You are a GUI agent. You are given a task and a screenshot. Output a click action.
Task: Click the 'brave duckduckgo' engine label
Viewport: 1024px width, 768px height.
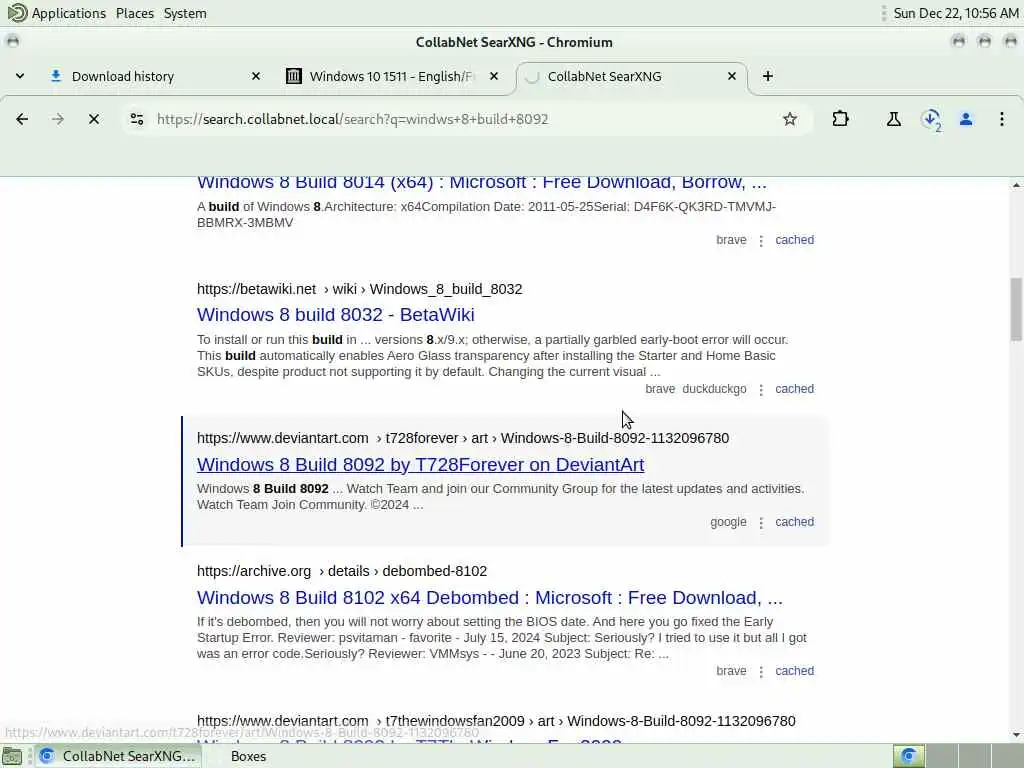[x=696, y=389]
